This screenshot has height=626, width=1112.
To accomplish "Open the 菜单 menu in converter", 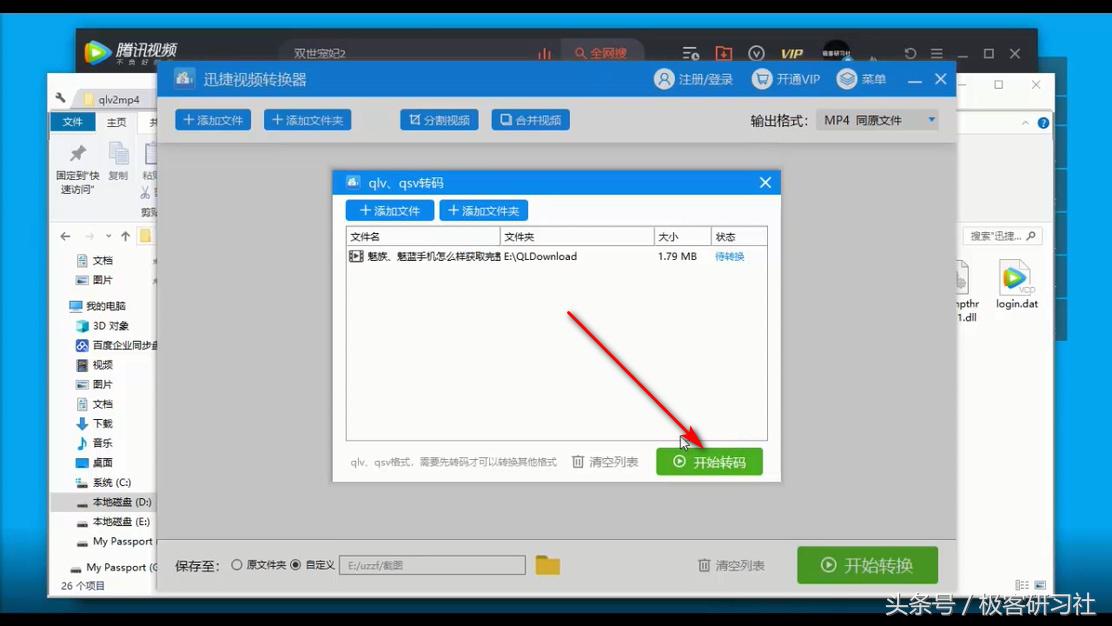I will pyautogui.click(x=861, y=79).
